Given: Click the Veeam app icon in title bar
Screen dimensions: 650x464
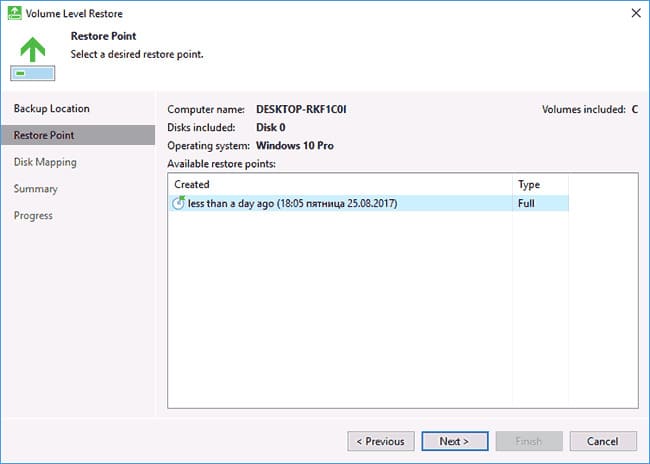Looking at the screenshot, I should (x=15, y=13).
